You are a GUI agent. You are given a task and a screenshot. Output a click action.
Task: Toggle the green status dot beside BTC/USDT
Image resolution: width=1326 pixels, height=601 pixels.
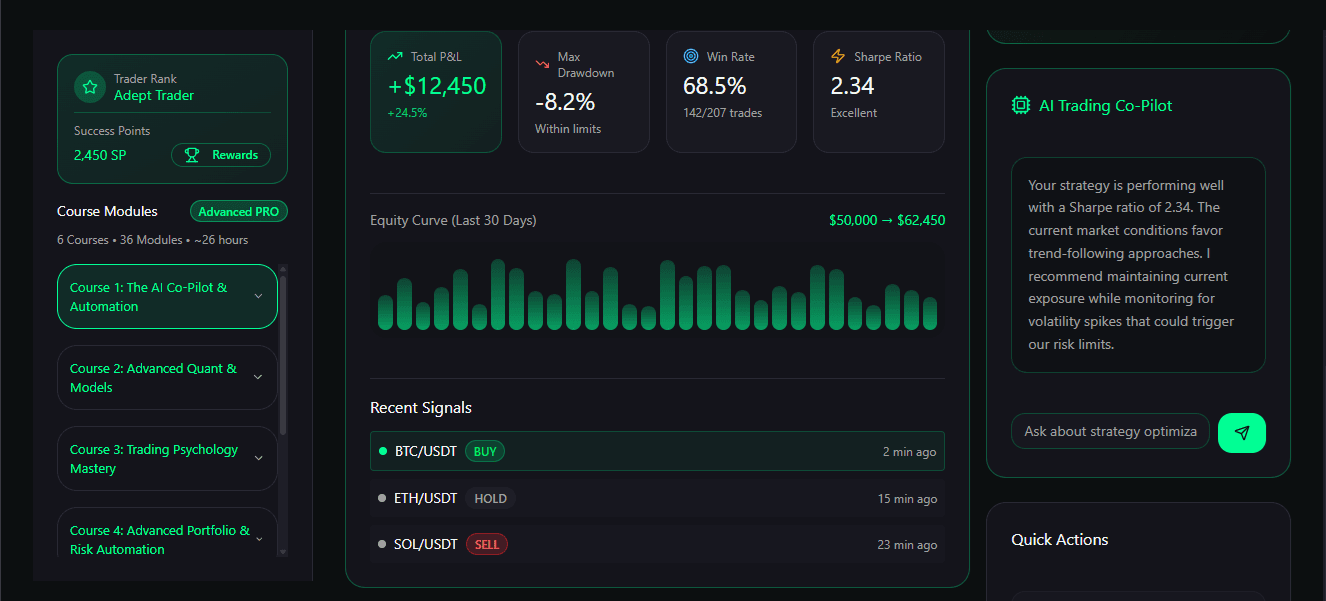tap(382, 451)
